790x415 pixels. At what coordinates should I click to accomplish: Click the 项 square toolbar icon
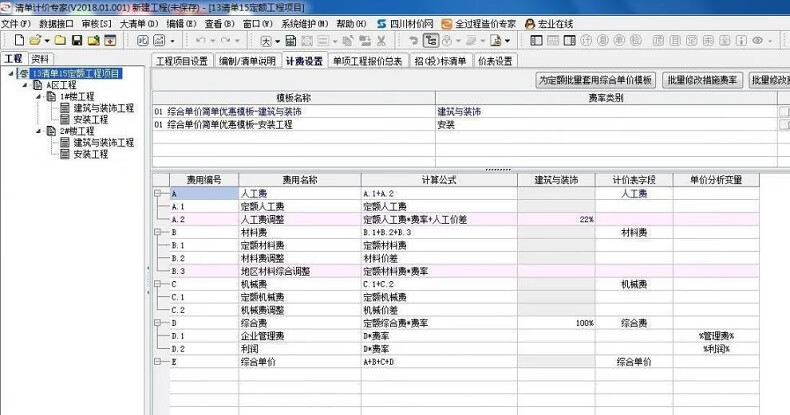659,41
